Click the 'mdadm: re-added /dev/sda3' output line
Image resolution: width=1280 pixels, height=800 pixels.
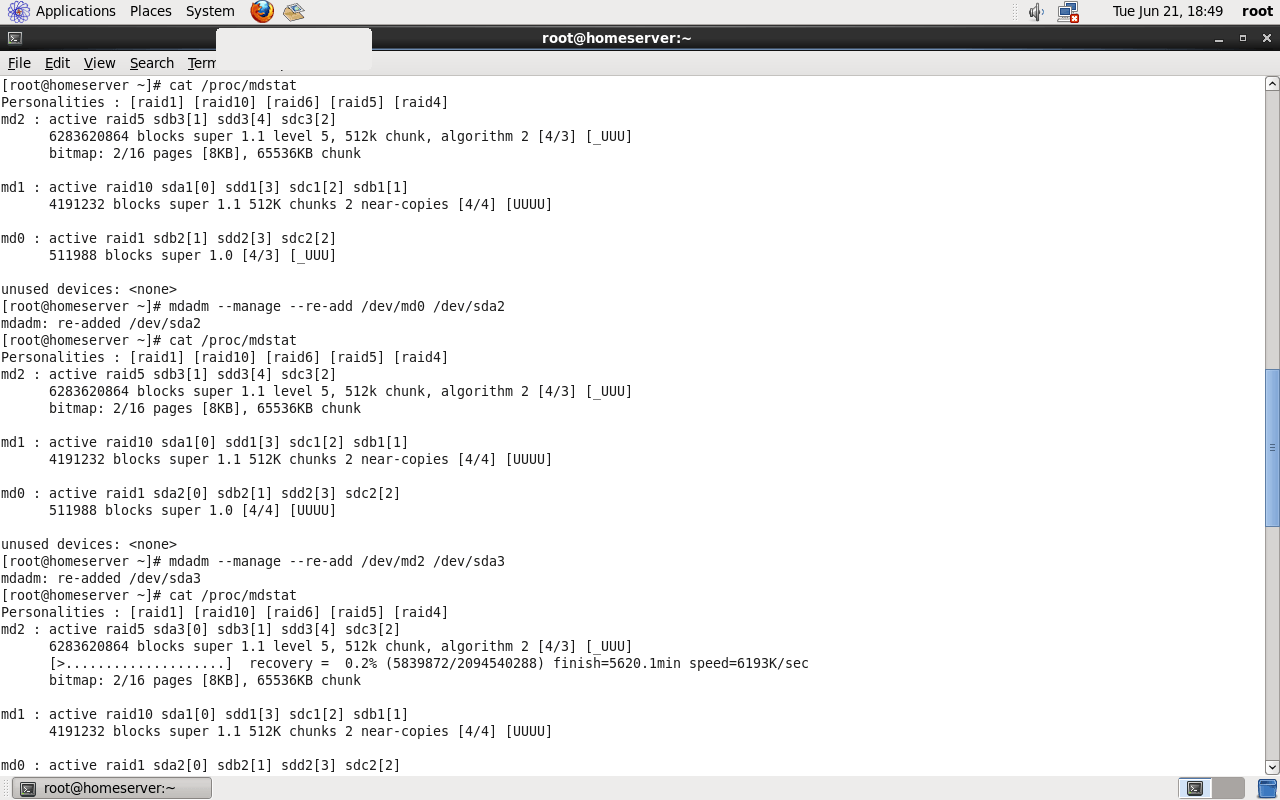[x=101, y=578]
